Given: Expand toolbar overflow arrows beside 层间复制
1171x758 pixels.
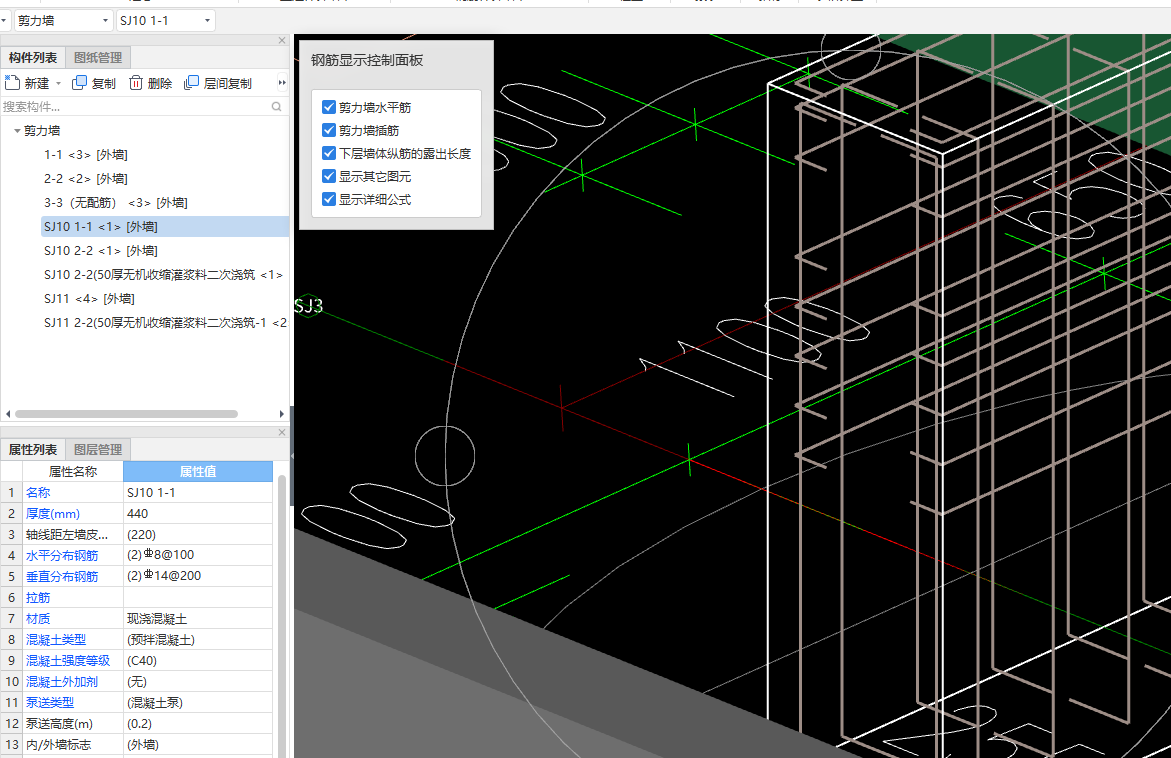Looking at the screenshot, I should [x=282, y=83].
